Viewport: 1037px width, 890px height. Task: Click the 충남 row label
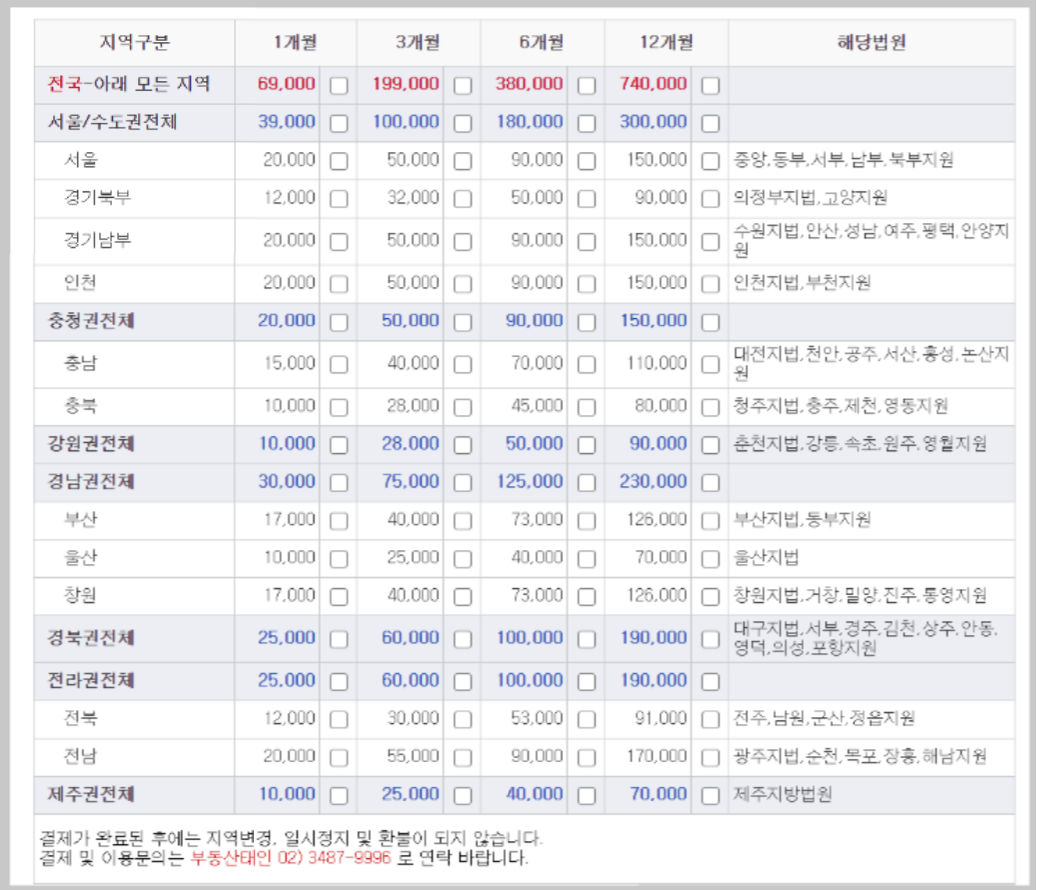click(x=80, y=363)
